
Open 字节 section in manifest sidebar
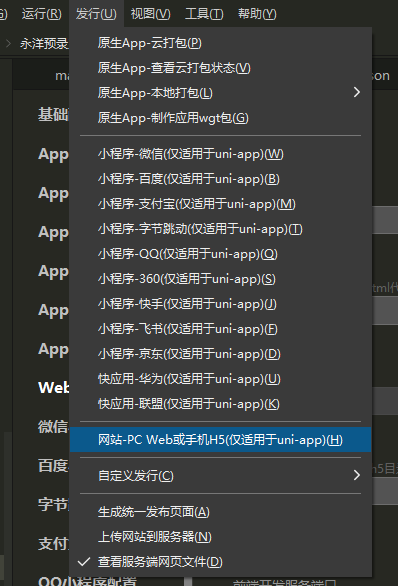click(x=53, y=505)
